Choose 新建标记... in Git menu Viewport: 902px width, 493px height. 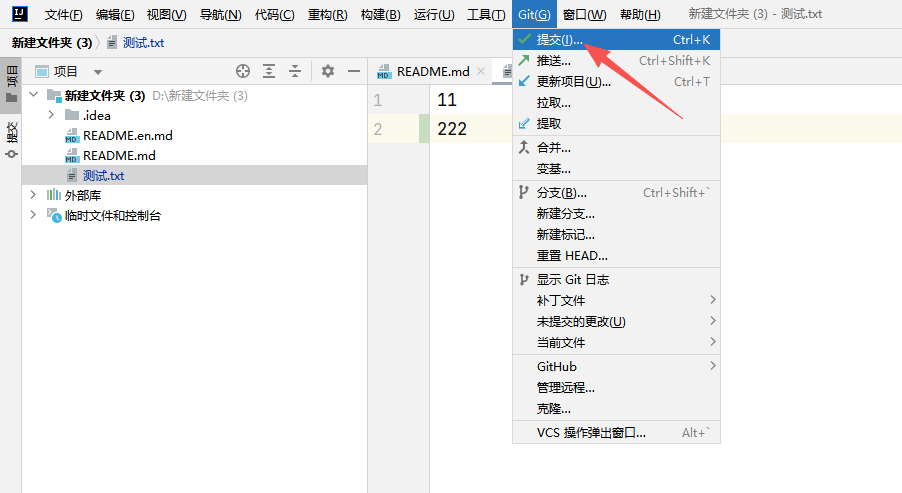(x=616, y=235)
